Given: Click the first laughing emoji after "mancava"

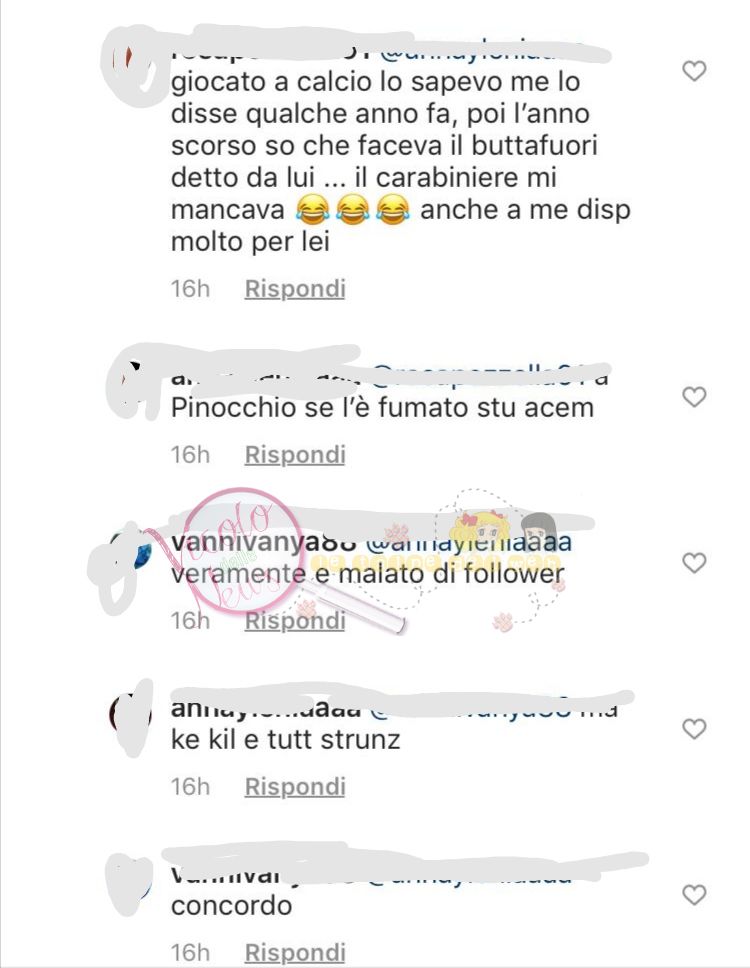Looking at the screenshot, I should point(312,210).
